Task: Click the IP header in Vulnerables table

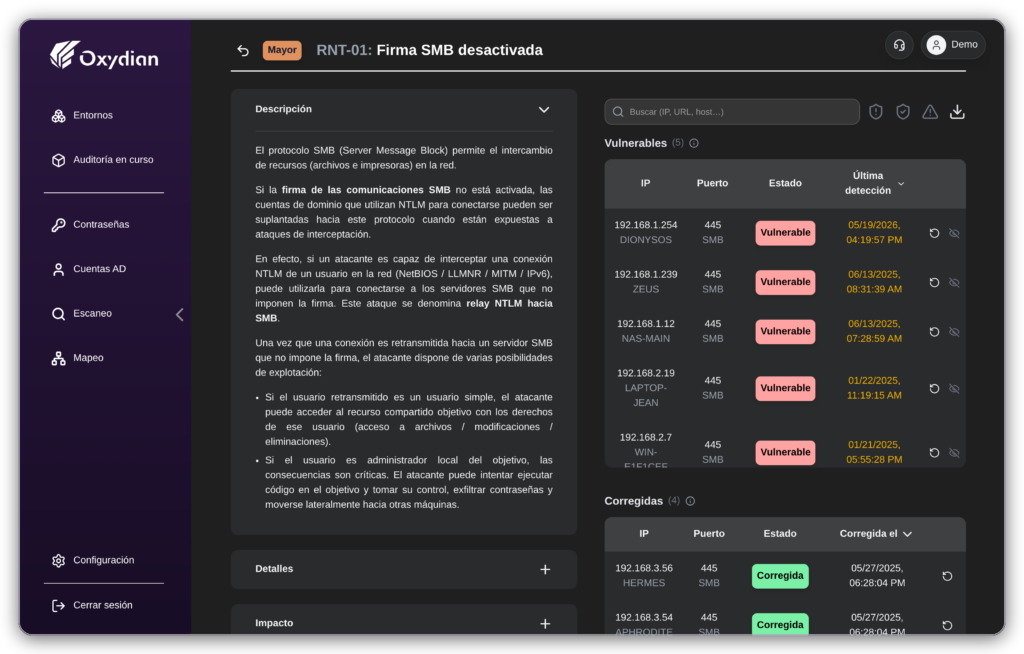Action: tap(645, 184)
